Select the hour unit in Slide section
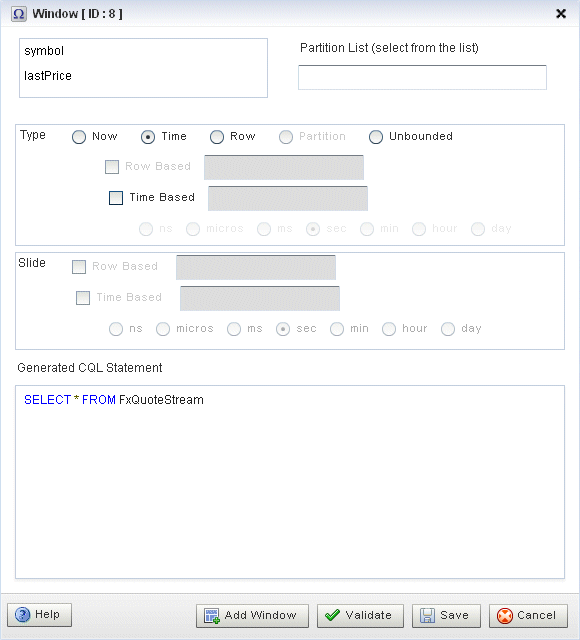580x640 pixels. (389, 329)
